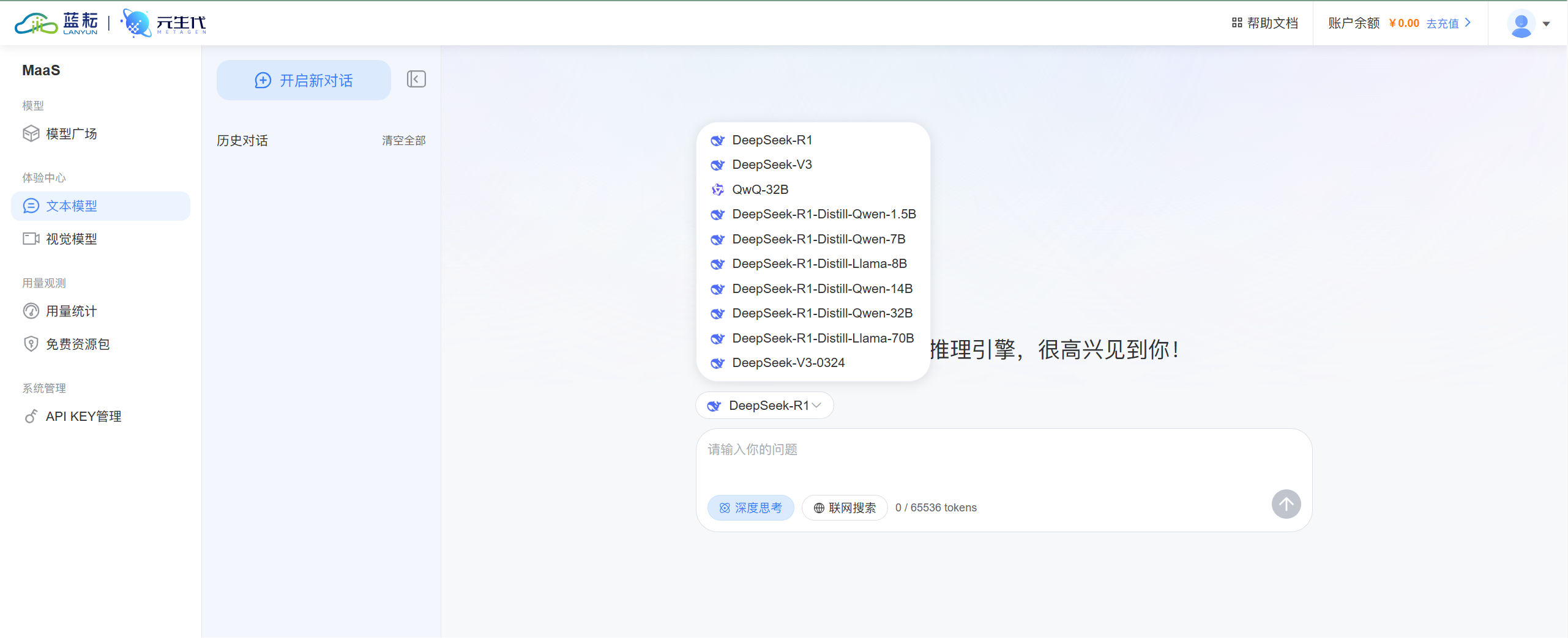
Task: Open 用量统计 usage statistics
Action: pos(100,311)
